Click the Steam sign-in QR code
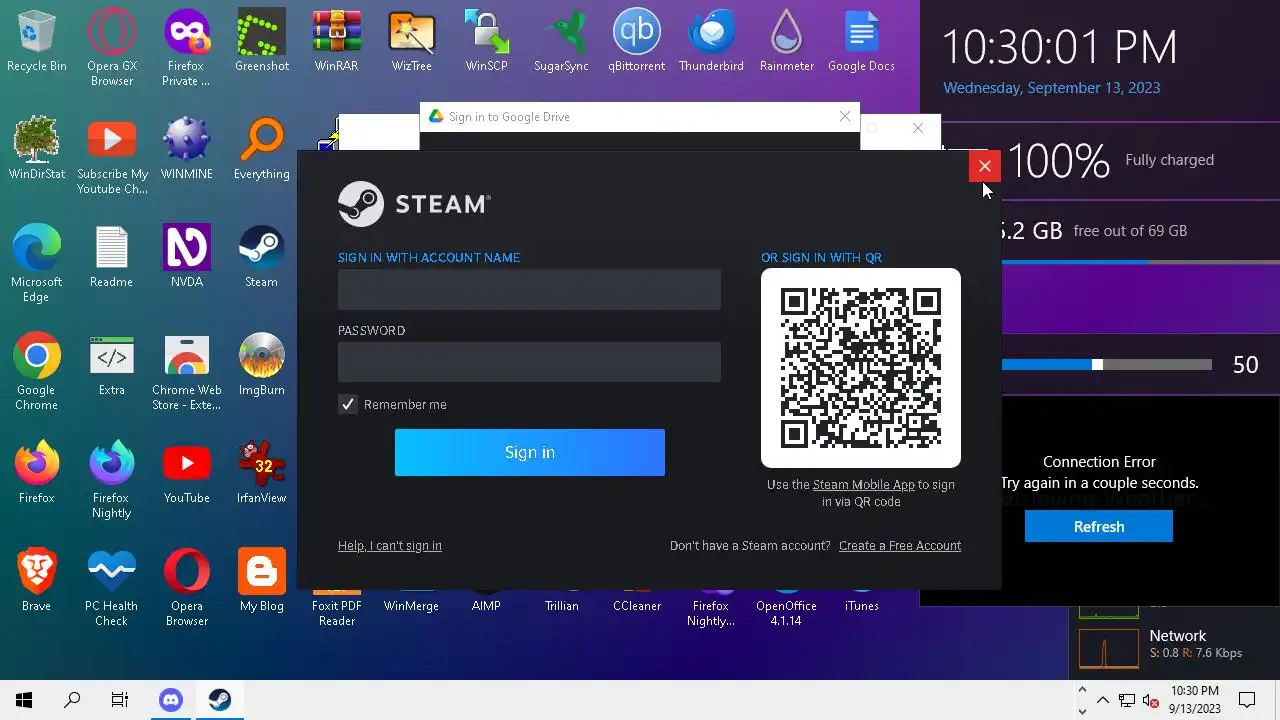1280x720 pixels. click(x=861, y=368)
